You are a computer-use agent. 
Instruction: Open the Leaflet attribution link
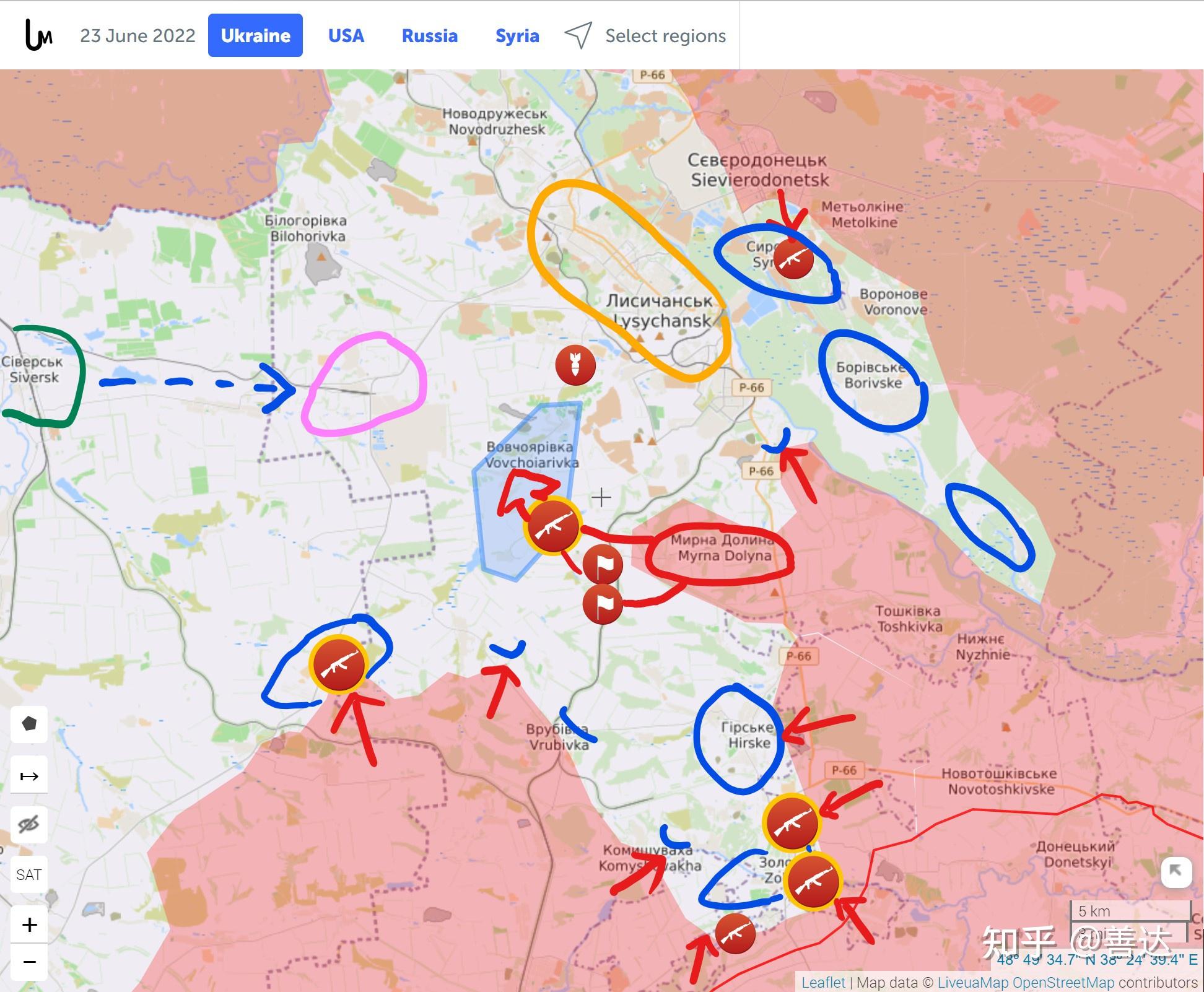(823, 982)
